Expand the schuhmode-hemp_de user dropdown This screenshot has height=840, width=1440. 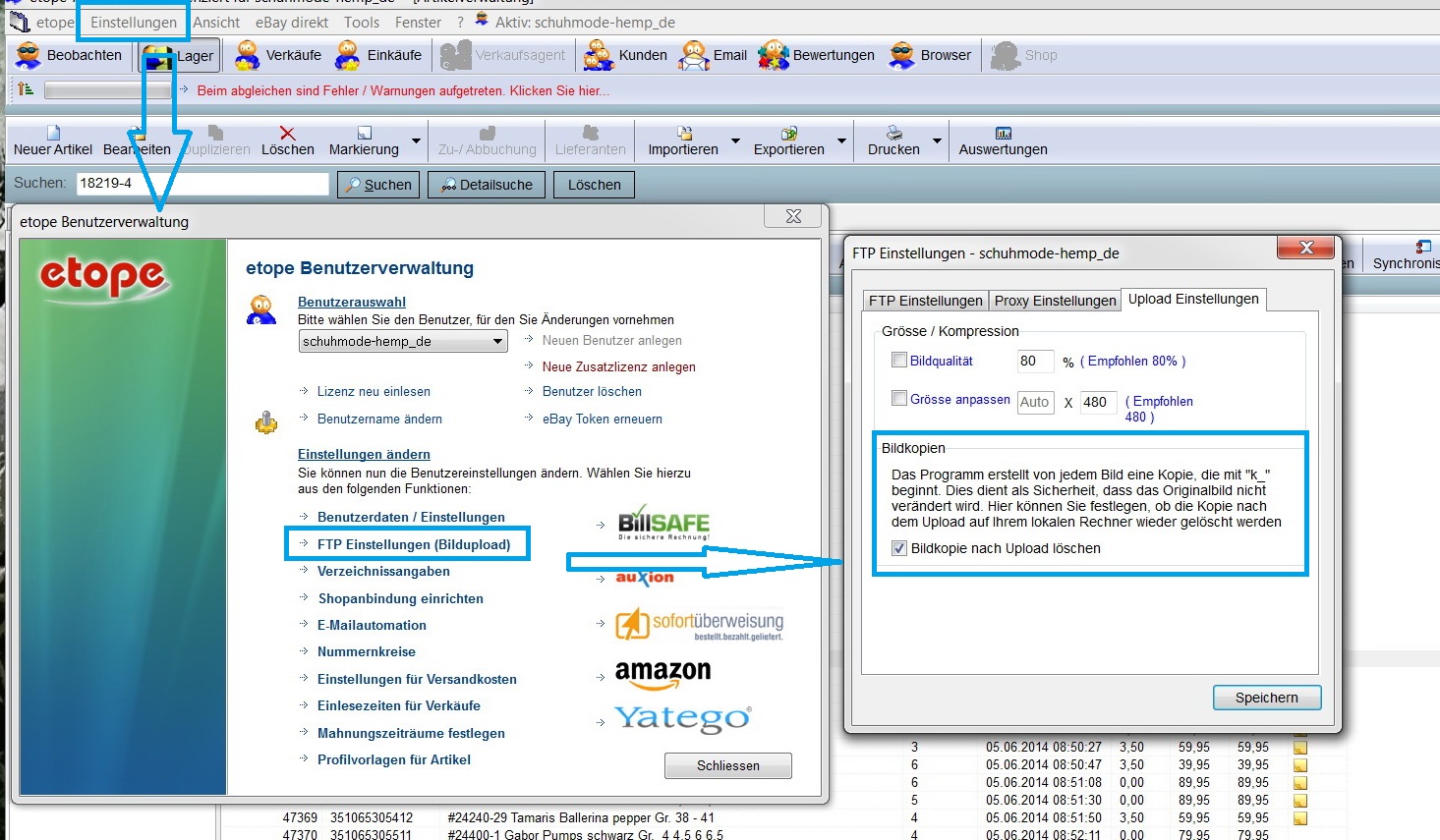[x=498, y=341]
